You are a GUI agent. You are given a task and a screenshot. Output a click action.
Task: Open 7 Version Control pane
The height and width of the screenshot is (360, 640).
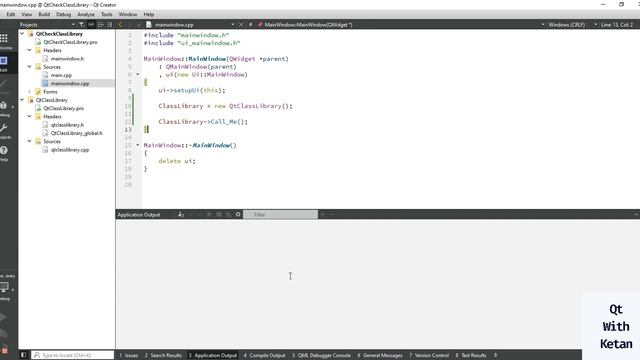coord(429,355)
